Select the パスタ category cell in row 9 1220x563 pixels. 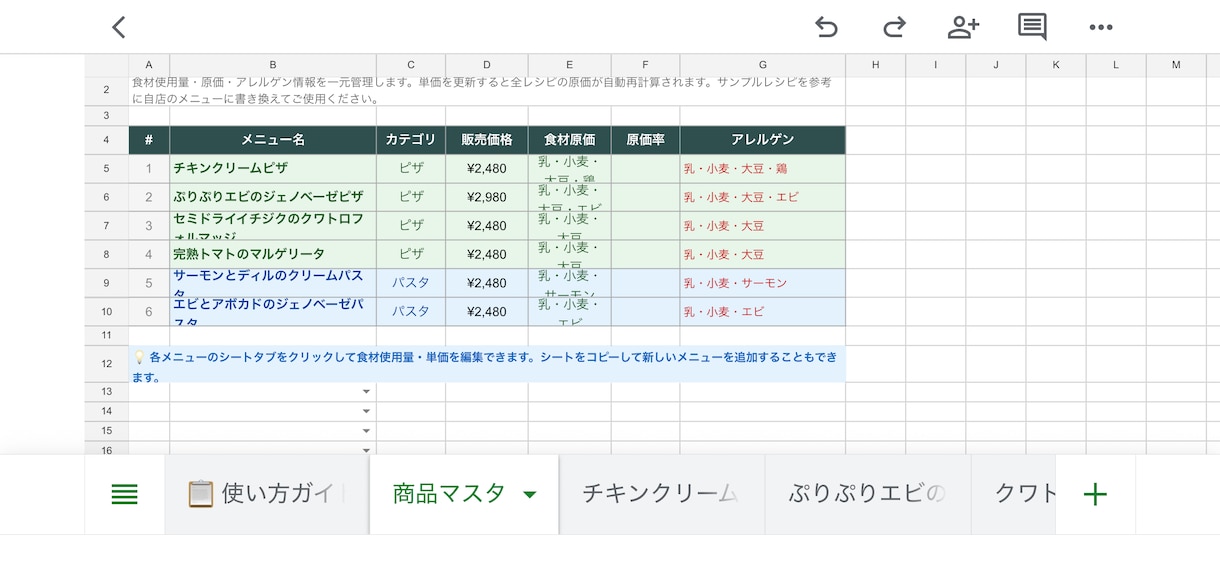click(411, 283)
